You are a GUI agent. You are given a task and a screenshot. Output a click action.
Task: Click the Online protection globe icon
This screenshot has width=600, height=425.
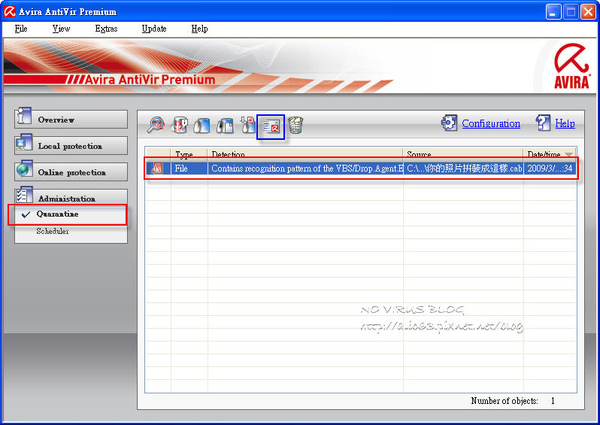click(x=24, y=169)
